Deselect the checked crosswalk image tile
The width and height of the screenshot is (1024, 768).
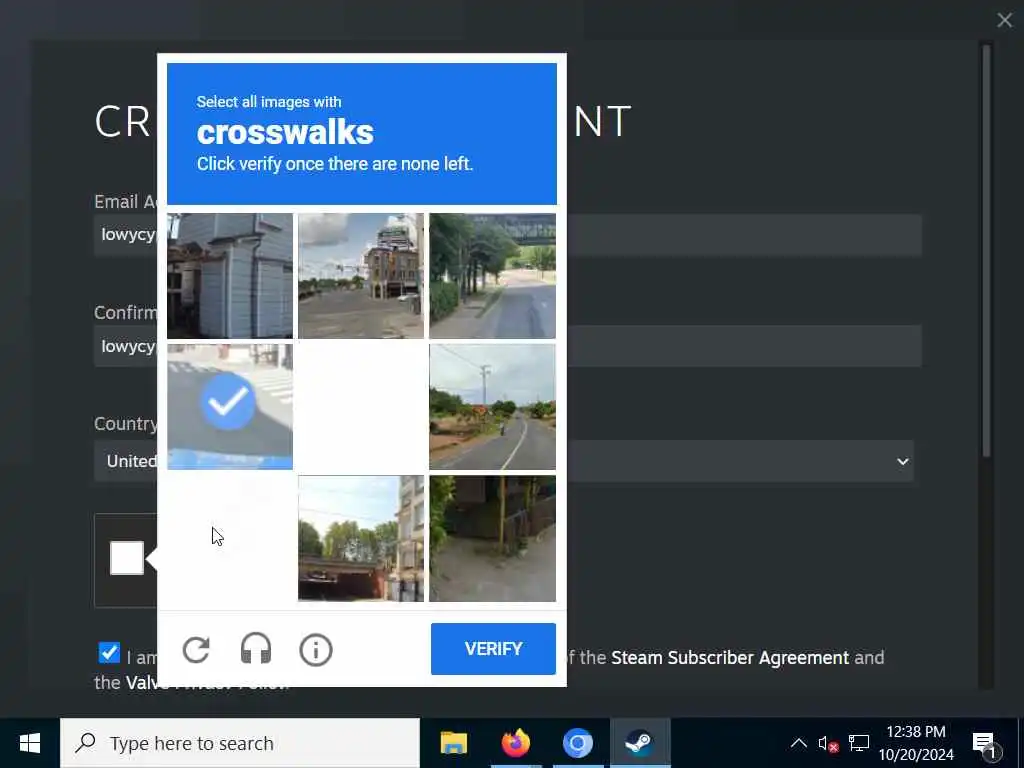(230, 407)
